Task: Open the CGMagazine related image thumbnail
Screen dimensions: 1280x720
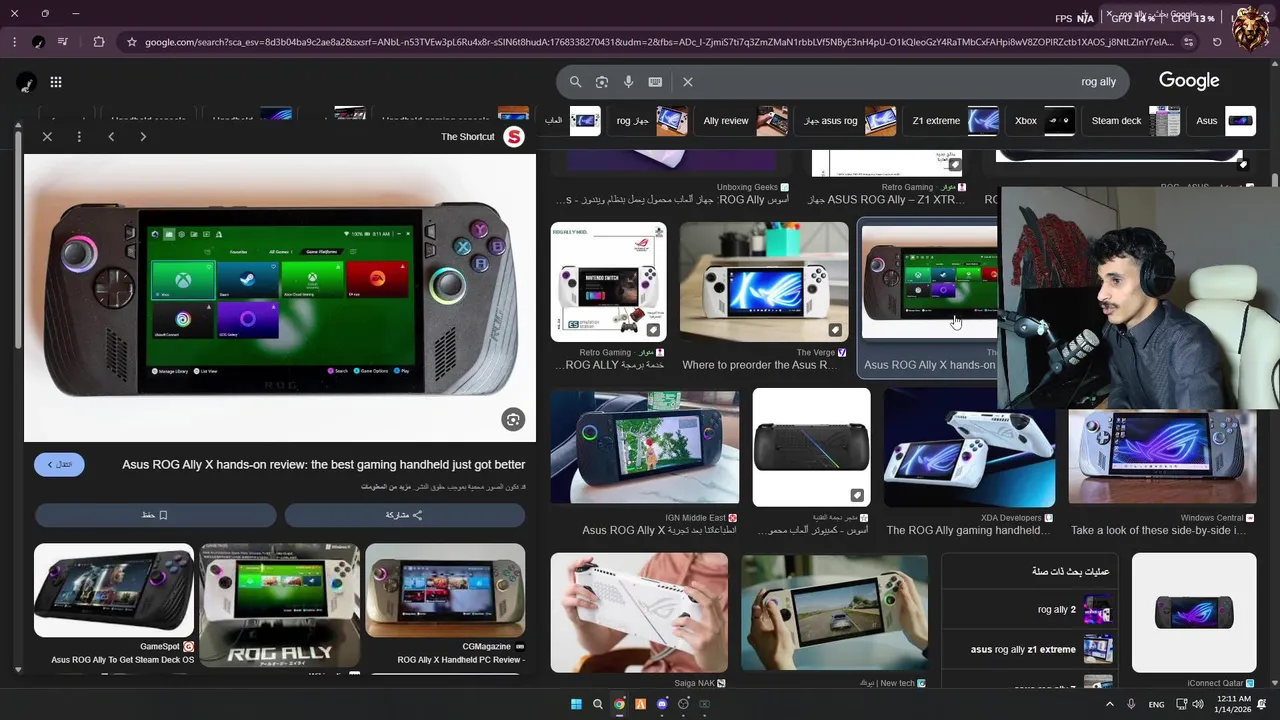Action: pos(445,590)
